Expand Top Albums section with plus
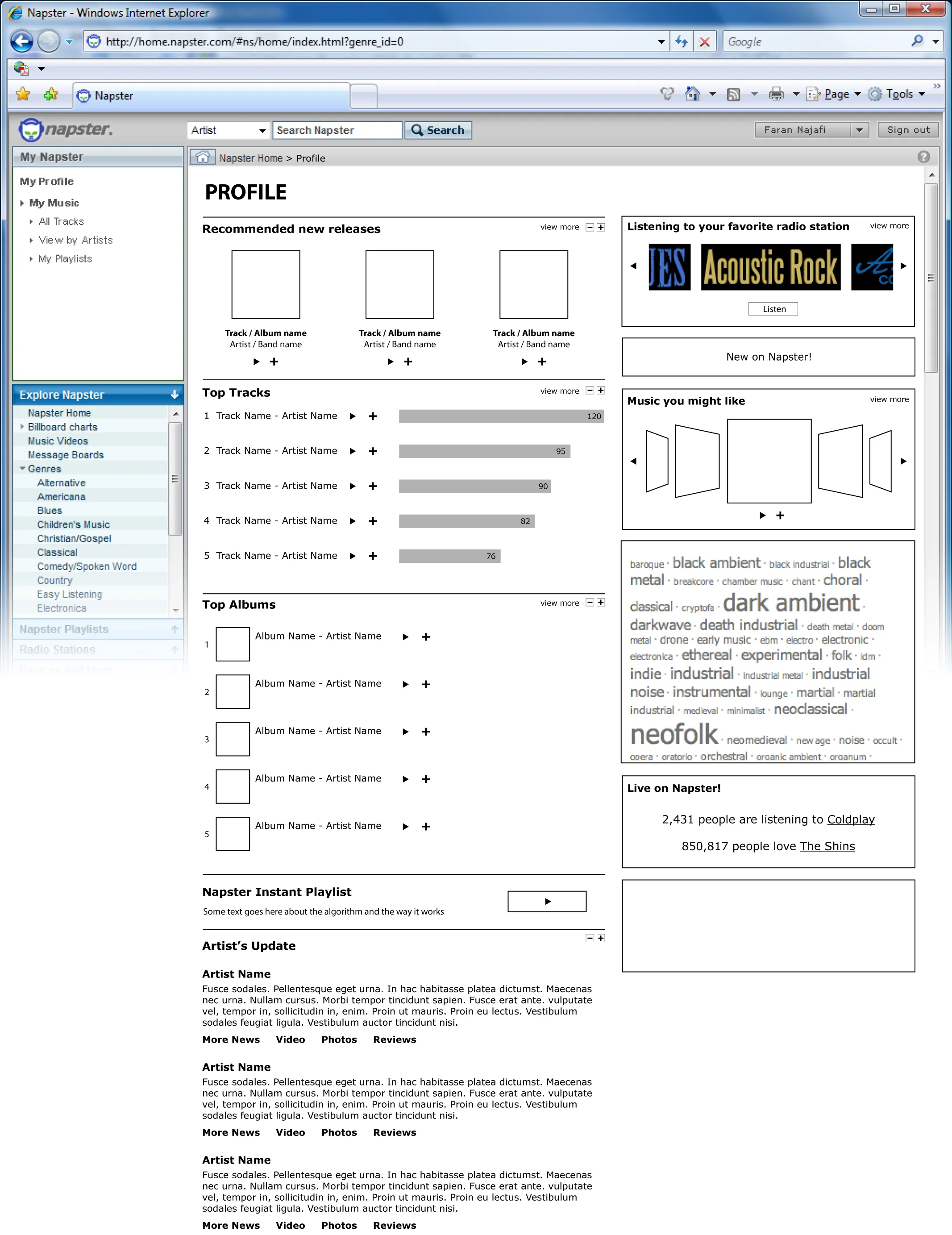The height and width of the screenshot is (1235, 952). (601, 603)
